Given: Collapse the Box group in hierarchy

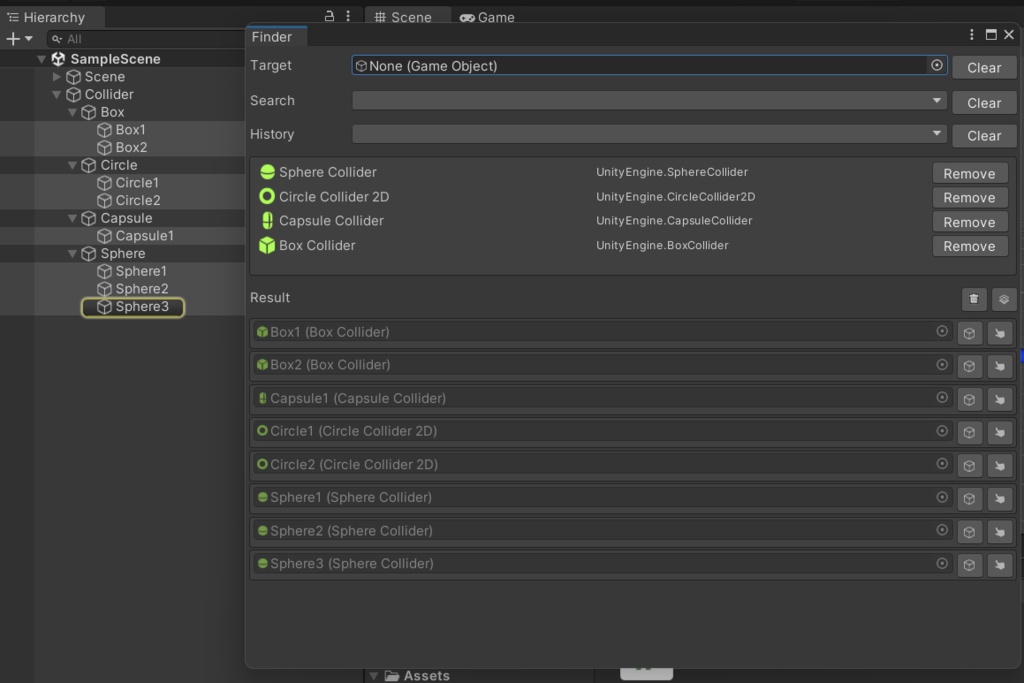Looking at the screenshot, I should pyautogui.click(x=72, y=112).
